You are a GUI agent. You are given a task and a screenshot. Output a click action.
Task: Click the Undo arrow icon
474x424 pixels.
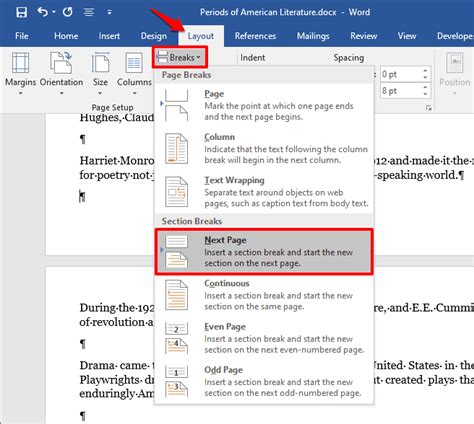[43, 12]
